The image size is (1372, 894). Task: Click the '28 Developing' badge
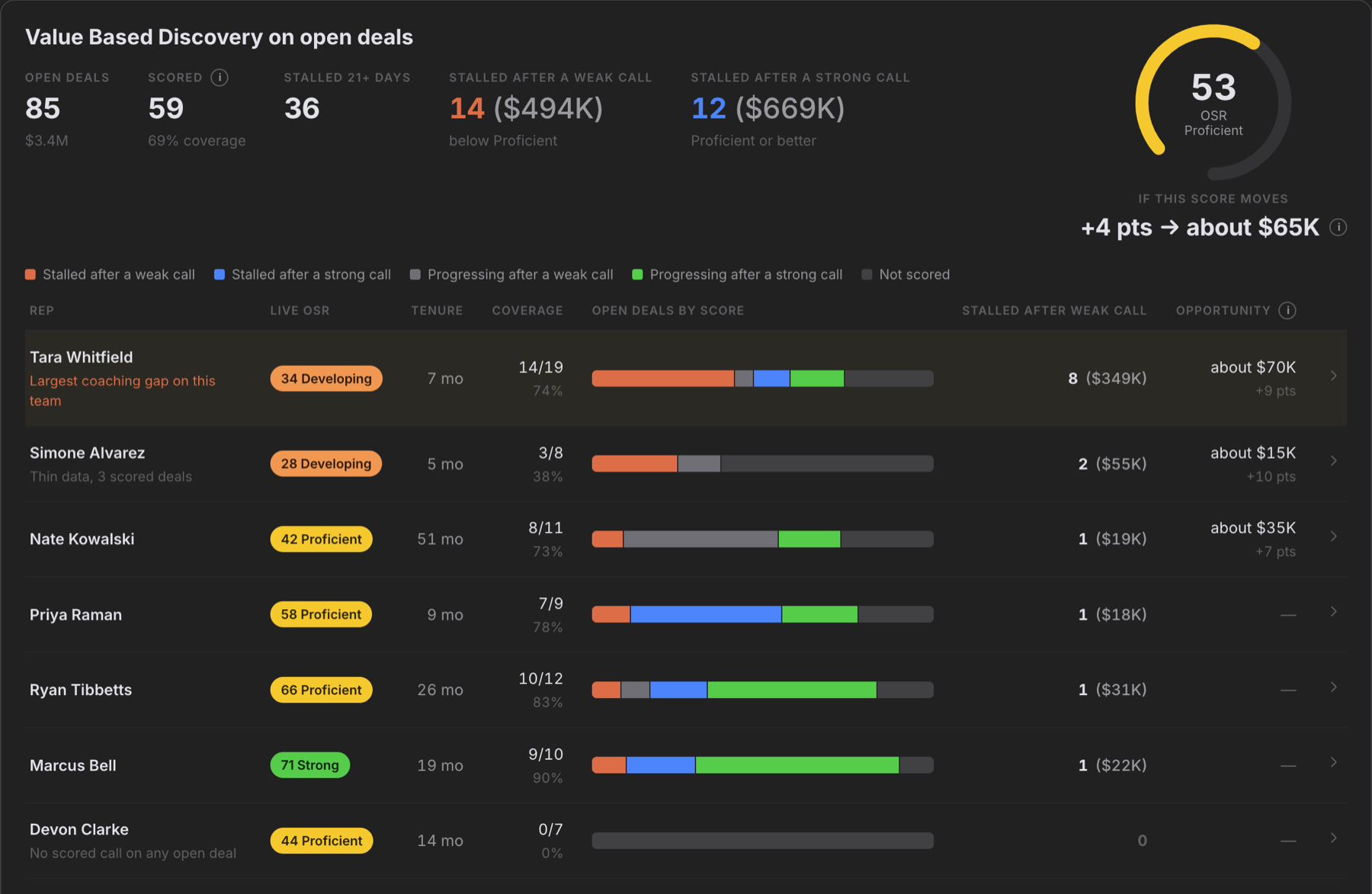click(x=326, y=463)
